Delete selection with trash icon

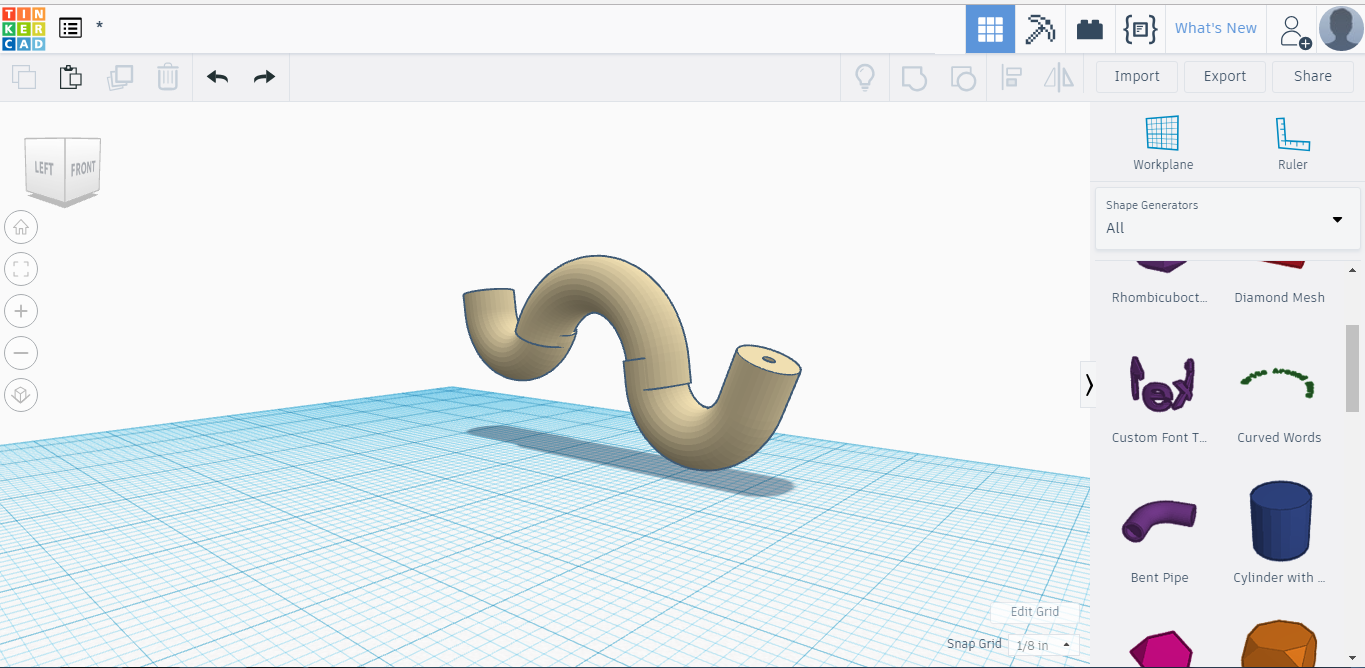point(168,77)
